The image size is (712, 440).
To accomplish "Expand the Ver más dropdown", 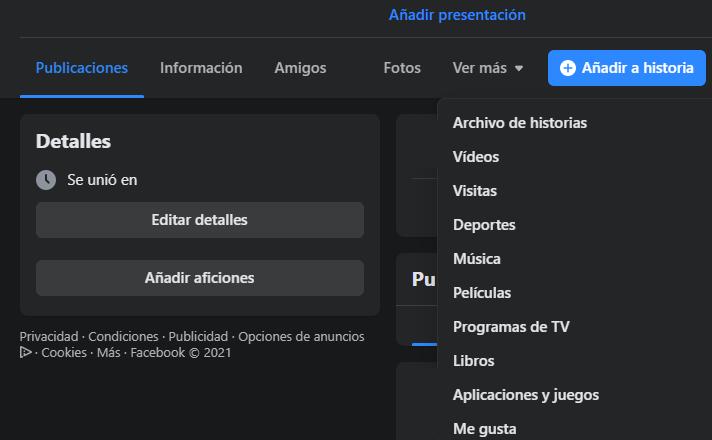I will coord(488,68).
